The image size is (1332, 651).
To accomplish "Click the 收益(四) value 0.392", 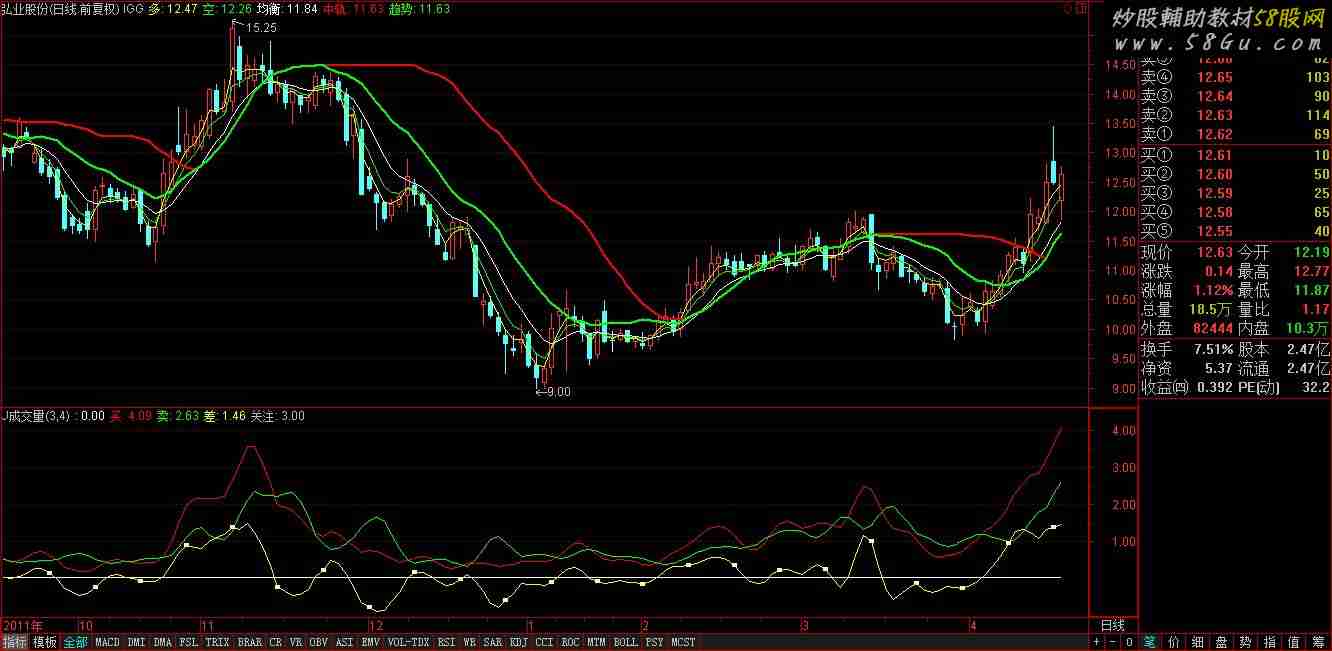I will coord(1213,387).
